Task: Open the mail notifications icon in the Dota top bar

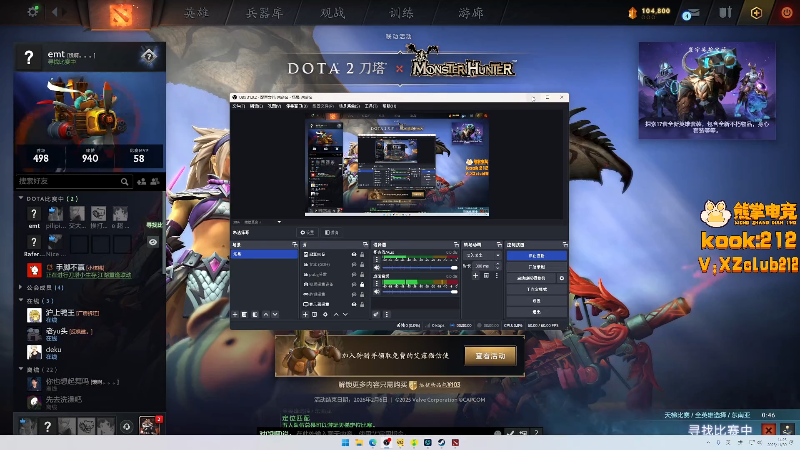Action: (690, 14)
